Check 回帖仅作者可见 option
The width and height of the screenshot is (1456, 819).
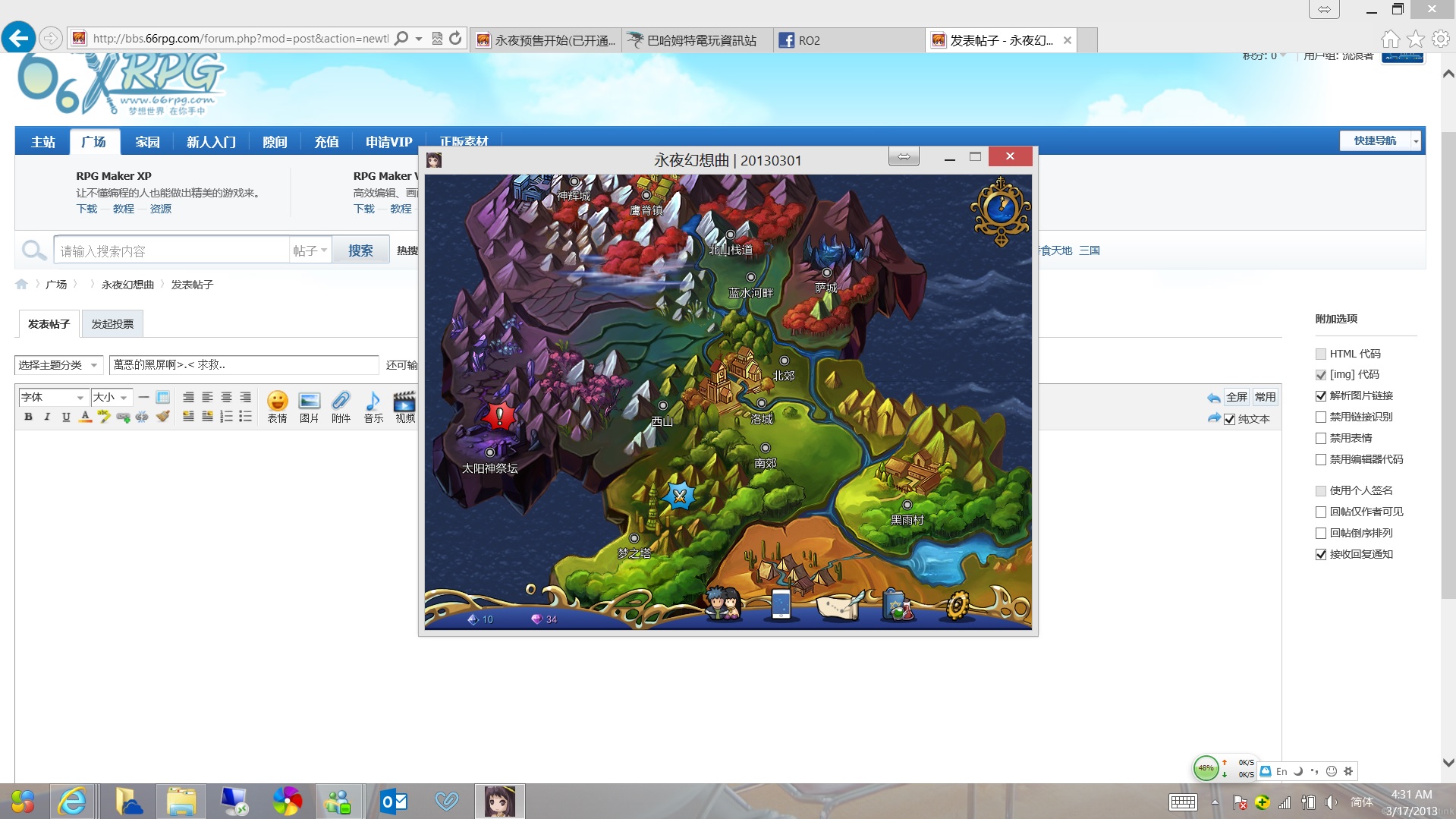click(1321, 512)
